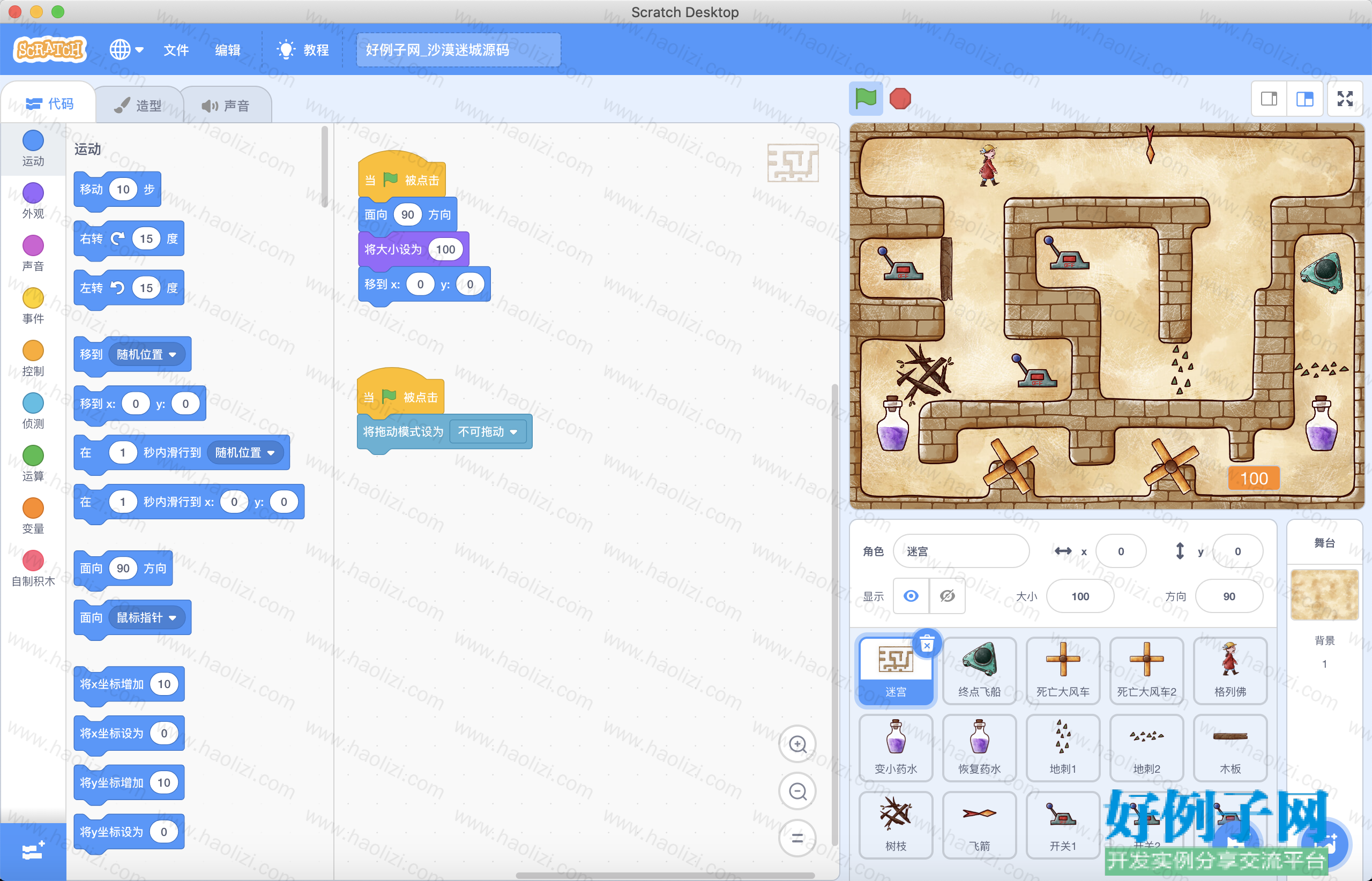Open the language globe menu
1372x881 pixels.
(x=126, y=50)
